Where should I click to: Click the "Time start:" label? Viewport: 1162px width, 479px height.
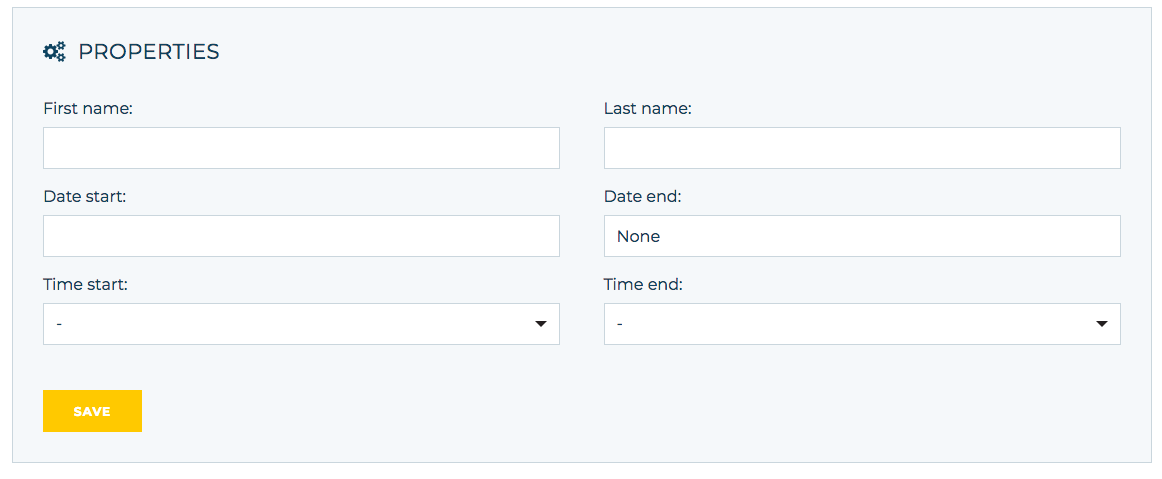[86, 284]
